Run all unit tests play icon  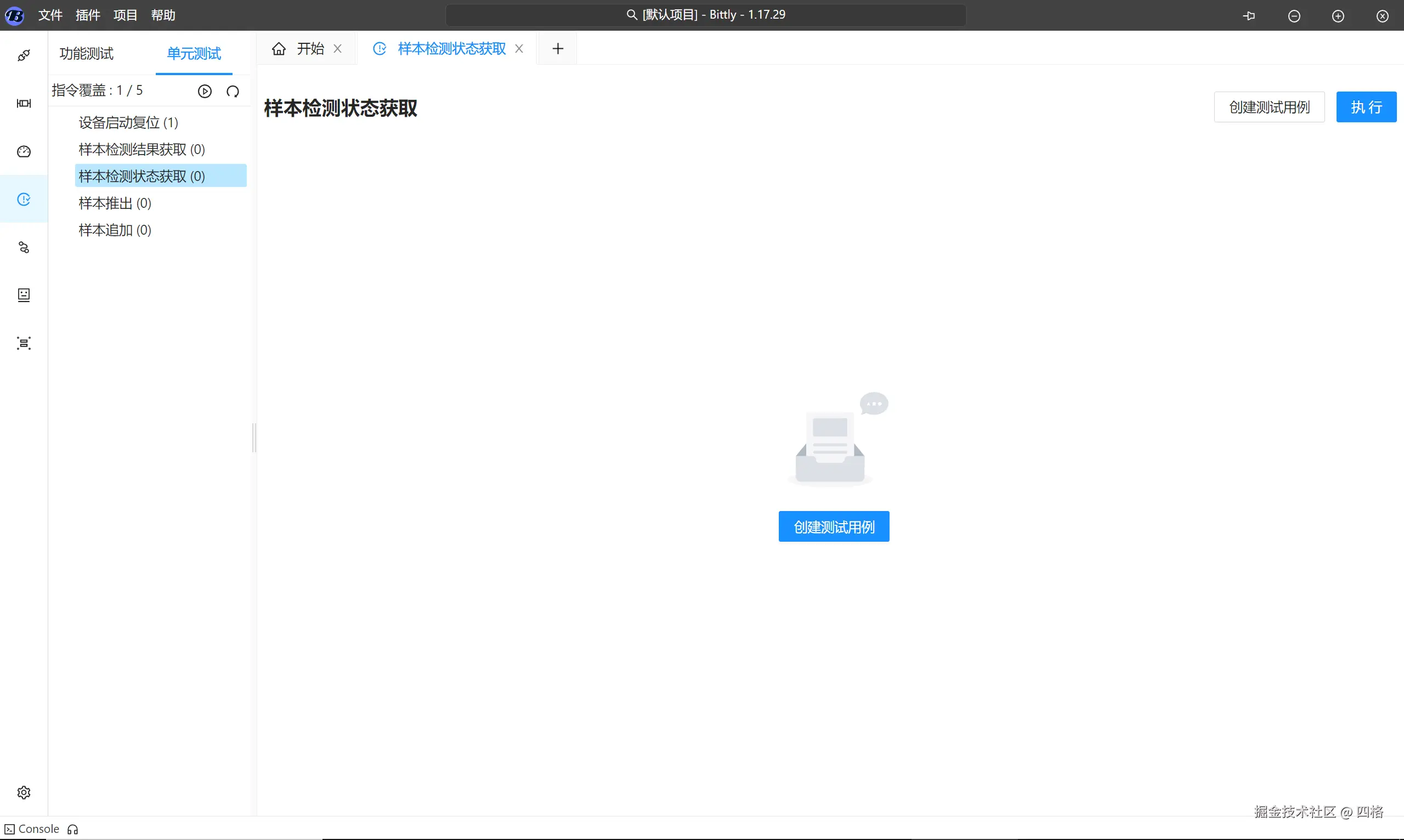[x=205, y=91]
